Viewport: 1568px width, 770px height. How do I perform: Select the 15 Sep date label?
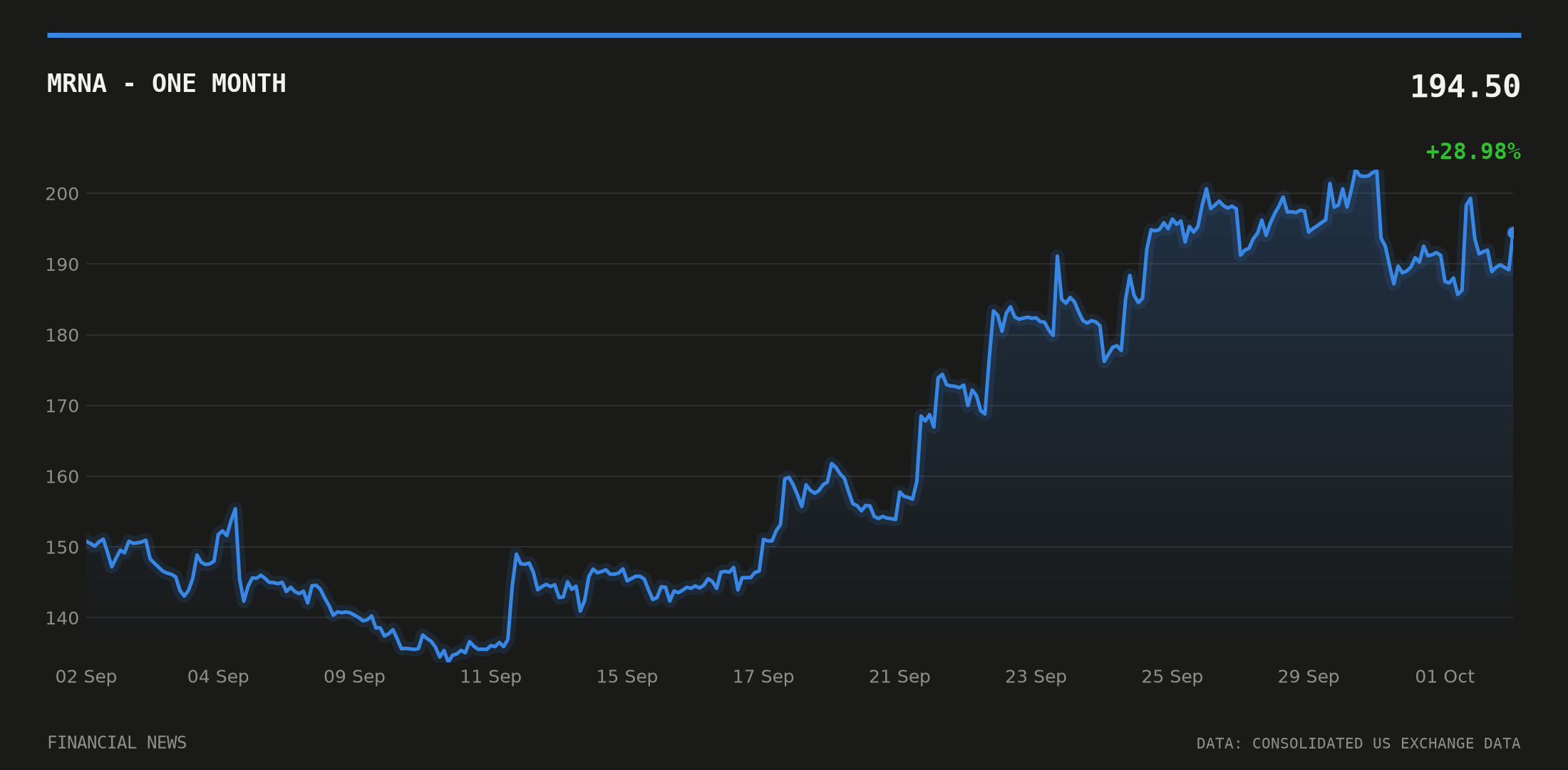coord(626,677)
